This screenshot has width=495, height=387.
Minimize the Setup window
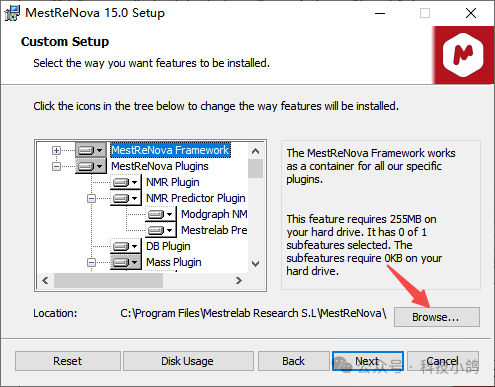380,13
